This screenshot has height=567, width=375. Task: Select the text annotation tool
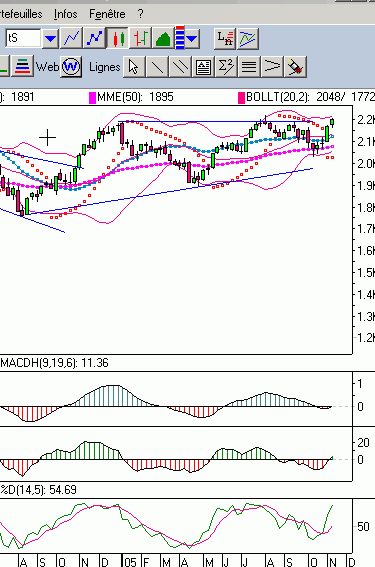pos(203,67)
